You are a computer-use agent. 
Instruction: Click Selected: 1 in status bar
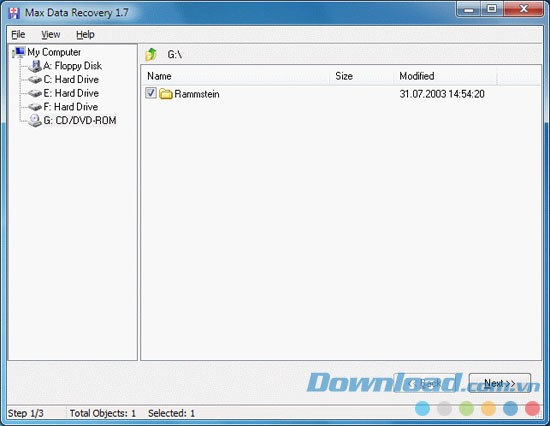[172, 413]
